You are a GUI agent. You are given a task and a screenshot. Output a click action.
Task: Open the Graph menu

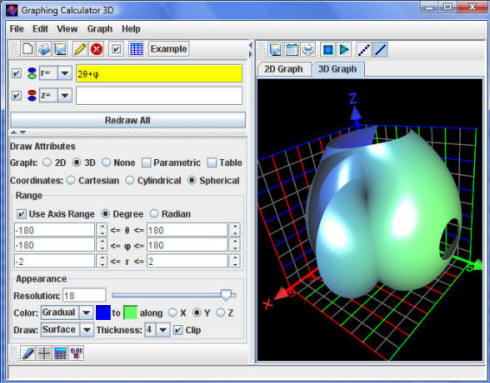point(100,29)
